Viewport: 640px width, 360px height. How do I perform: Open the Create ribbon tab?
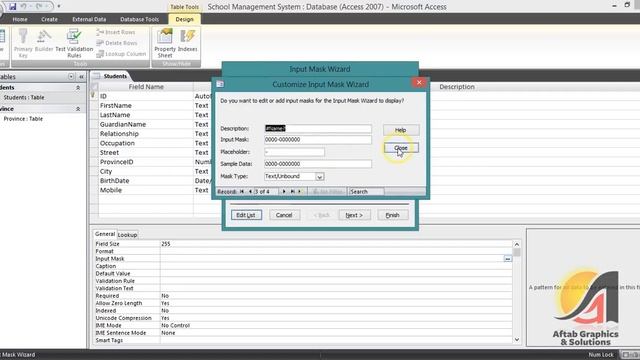click(x=49, y=19)
